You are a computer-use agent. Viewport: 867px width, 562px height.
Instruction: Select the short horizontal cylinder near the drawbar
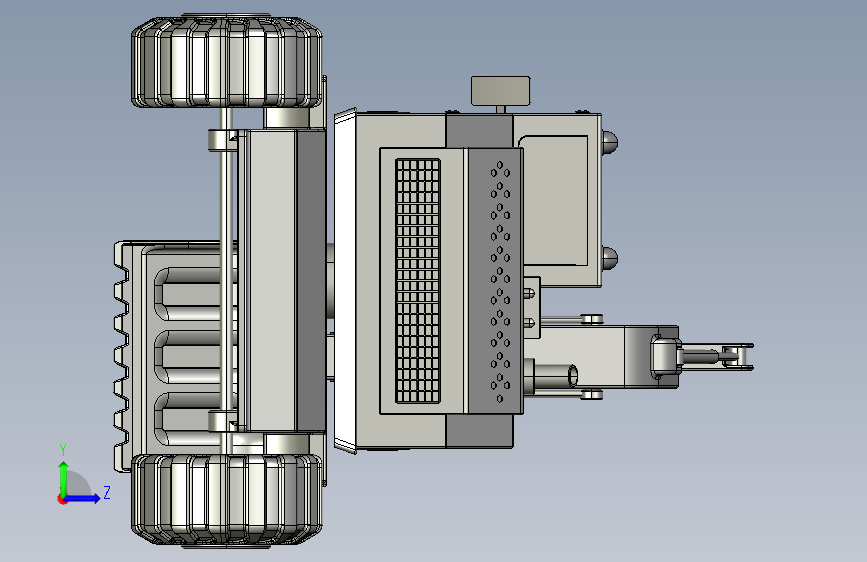pyautogui.click(x=555, y=376)
